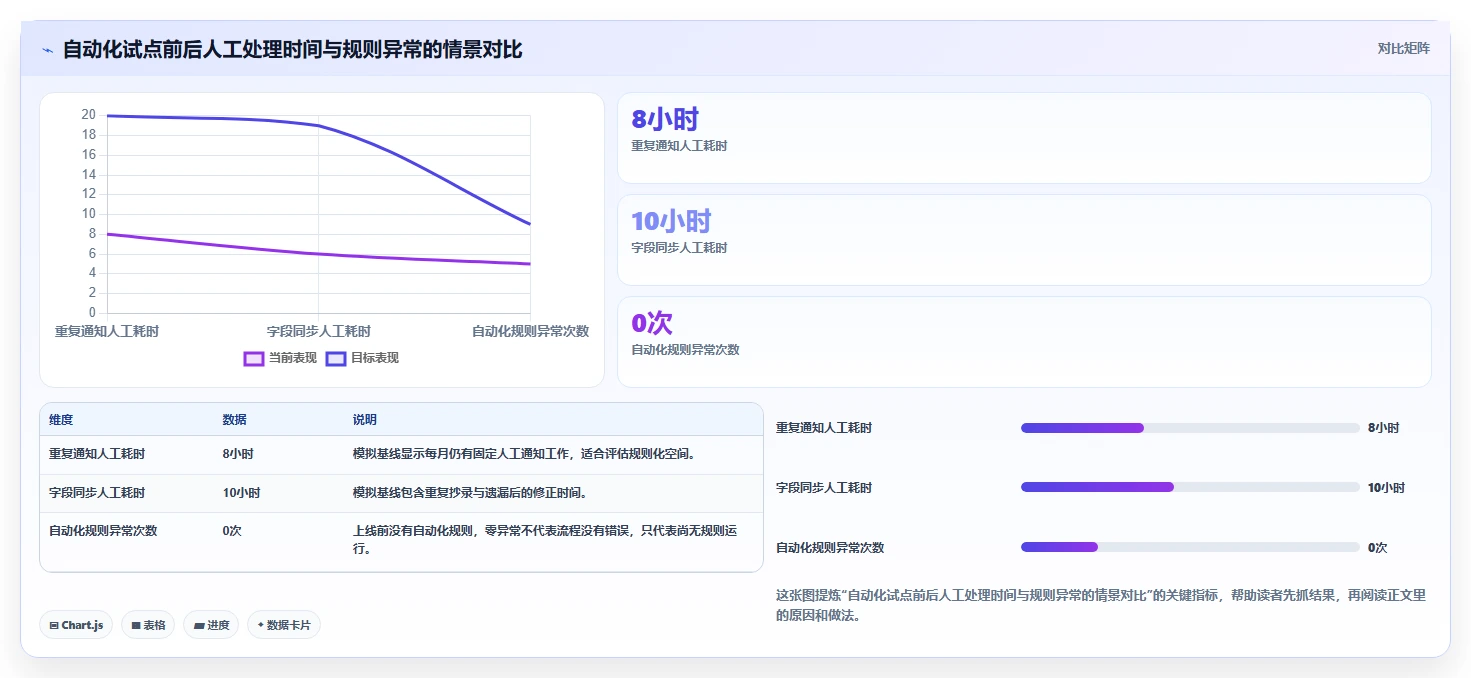Image resolution: width=1471 pixels, height=678 pixels.
Task: Click the 目标表现 line's start point at 20
Action: coord(108,116)
